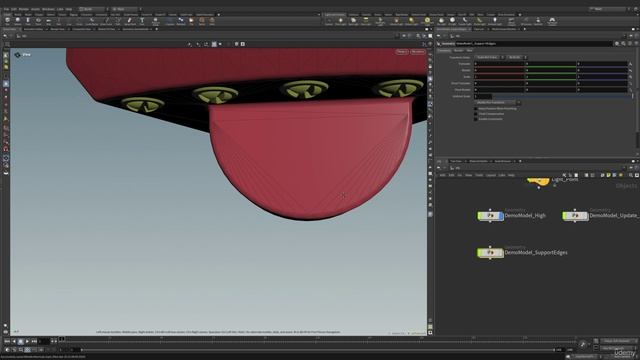Screen dimensions: 640x360
Task: Toggle display flag on DemoModel_Update node
Action: (x=586, y=216)
